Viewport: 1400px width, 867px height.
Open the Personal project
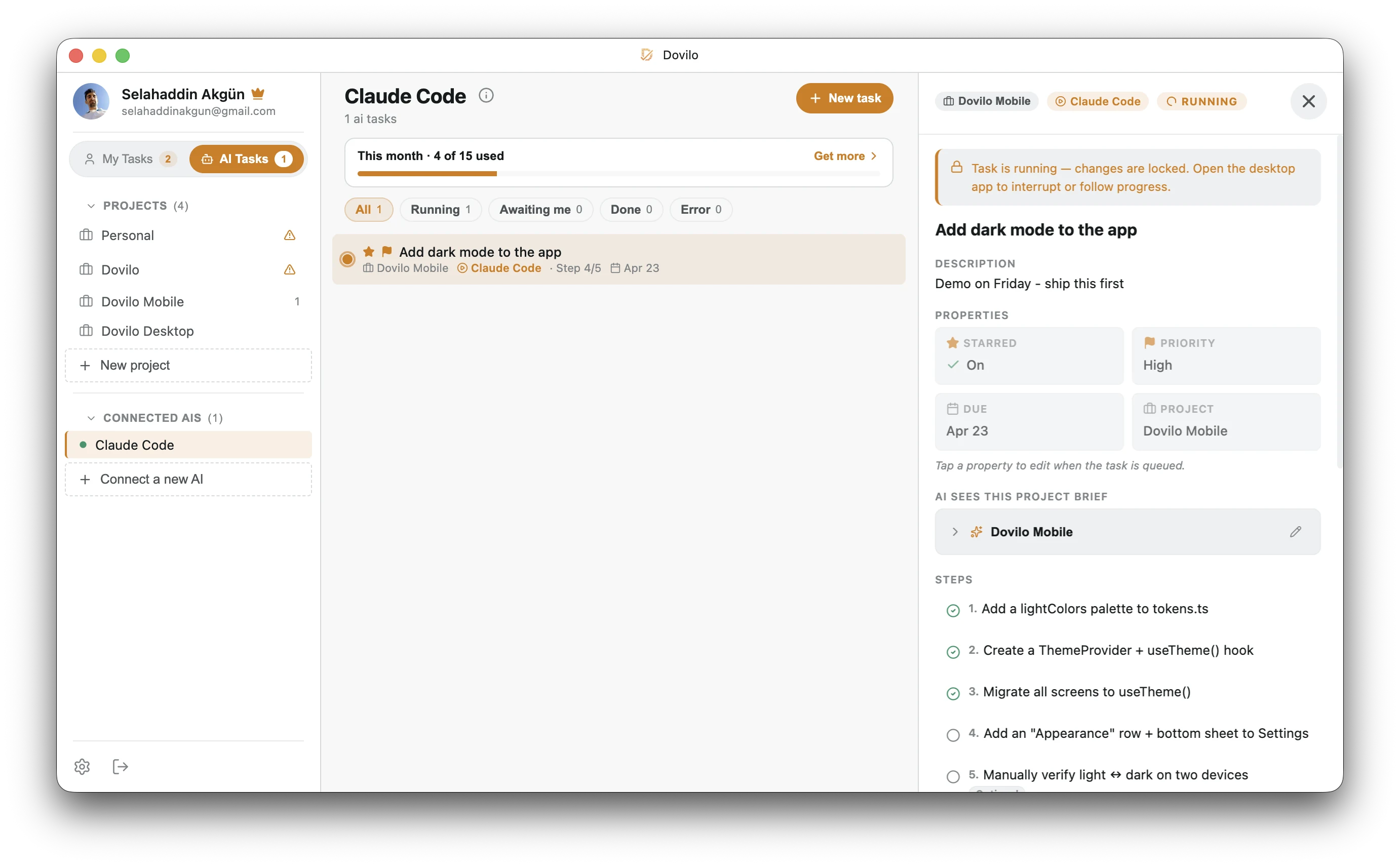(188, 235)
